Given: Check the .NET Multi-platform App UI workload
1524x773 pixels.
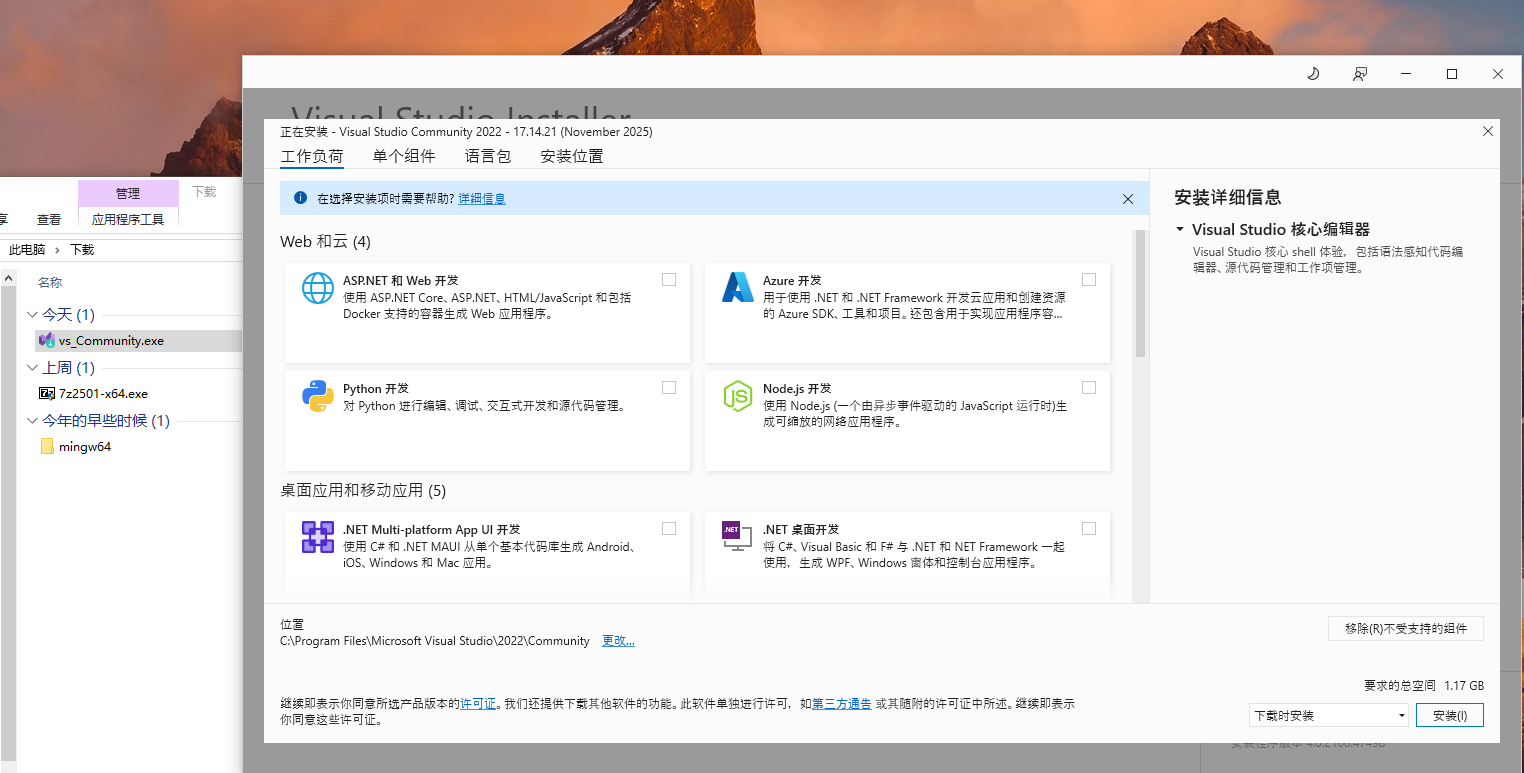Looking at the screenshot, I should 669,528.
